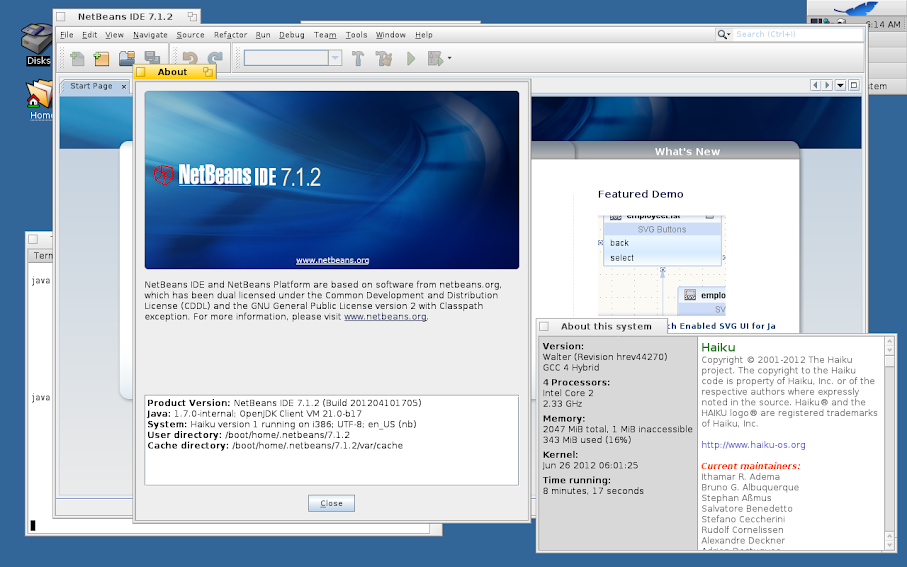Click the Build Project hammer icon
This screenshot has height=567, width=907.
click(358, 58)
